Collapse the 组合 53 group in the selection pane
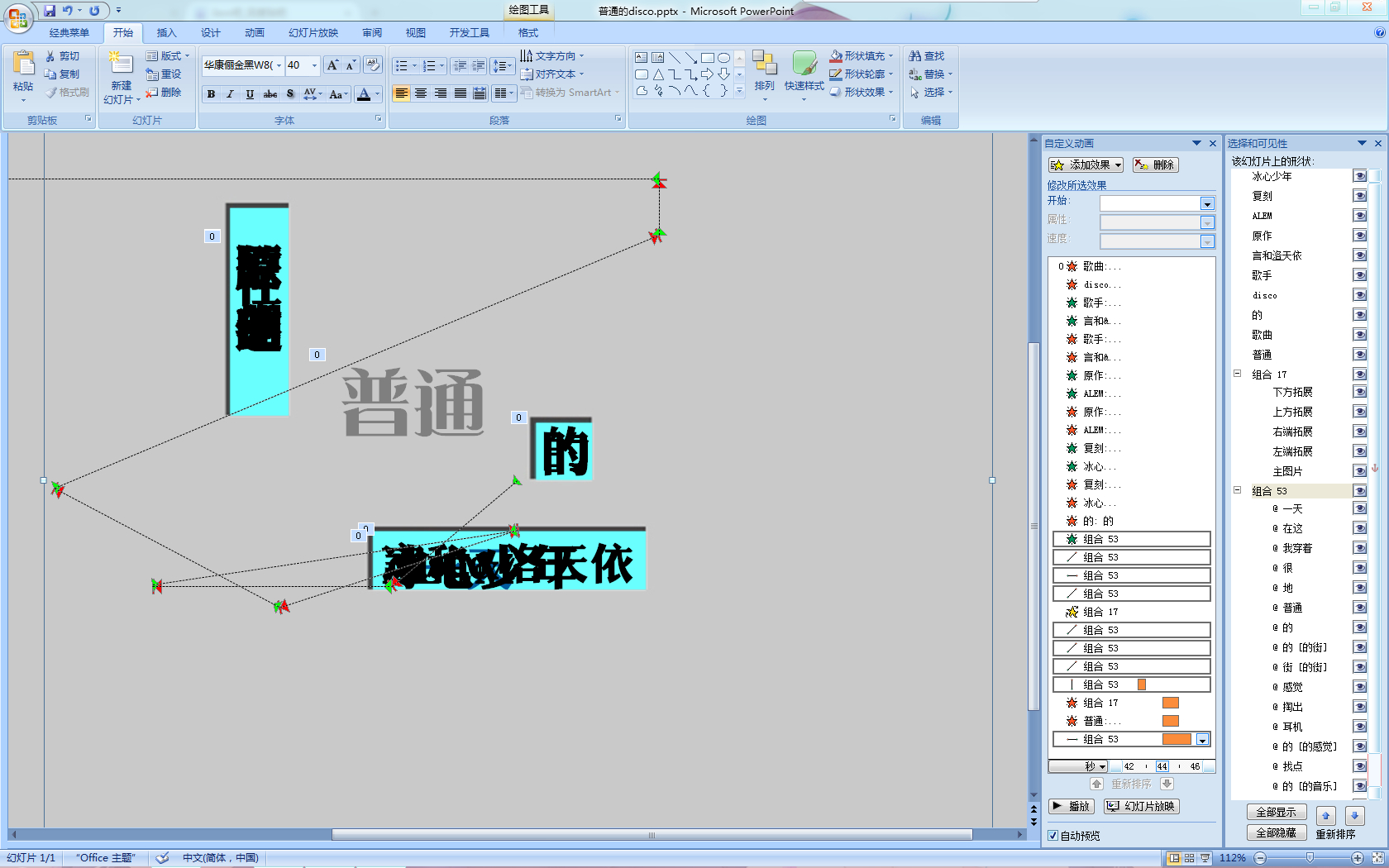The width and height of the screenshot is (1389, 868). click(x=1238, y=490)
